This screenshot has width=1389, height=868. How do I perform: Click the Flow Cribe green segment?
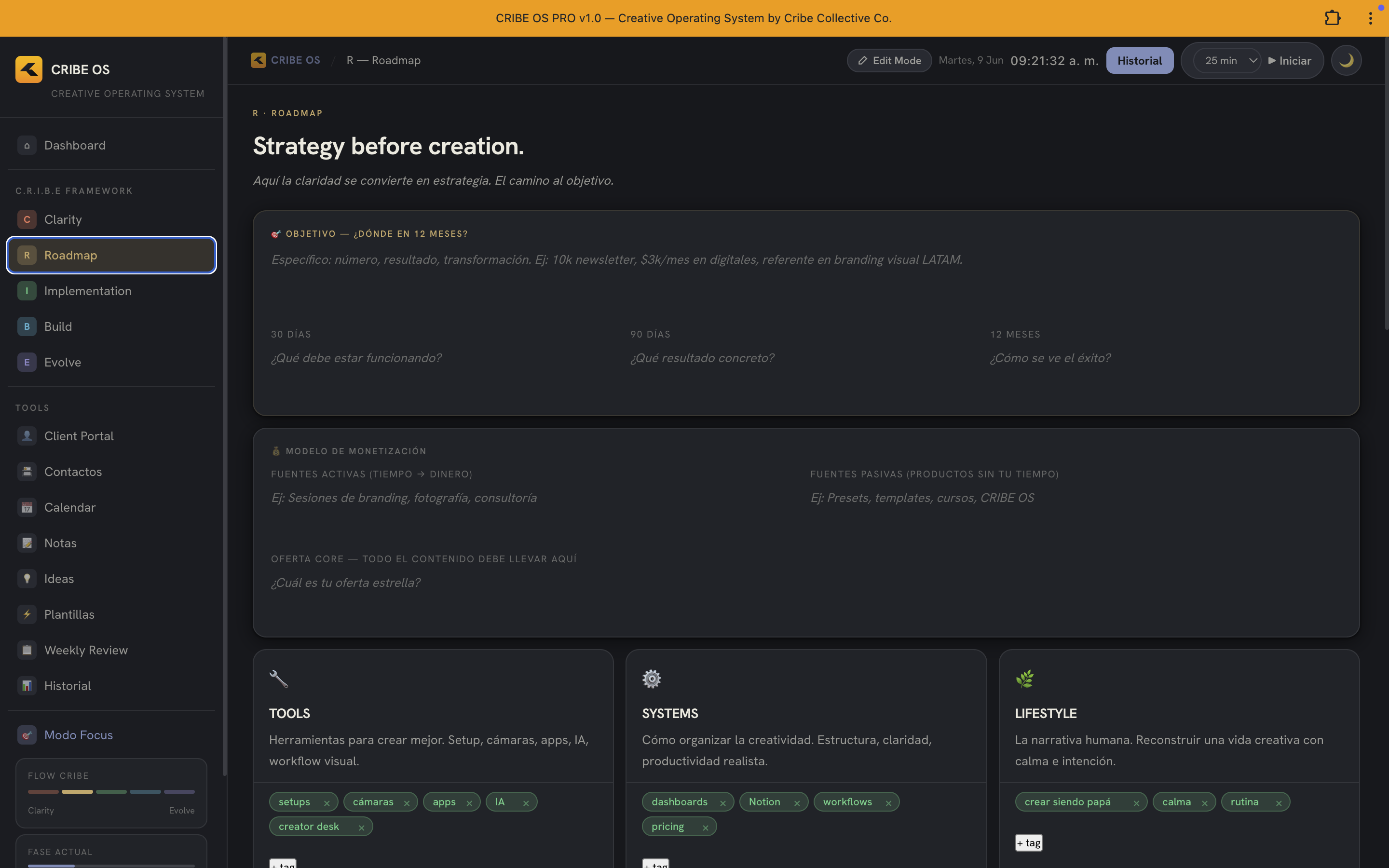(111, 792)
